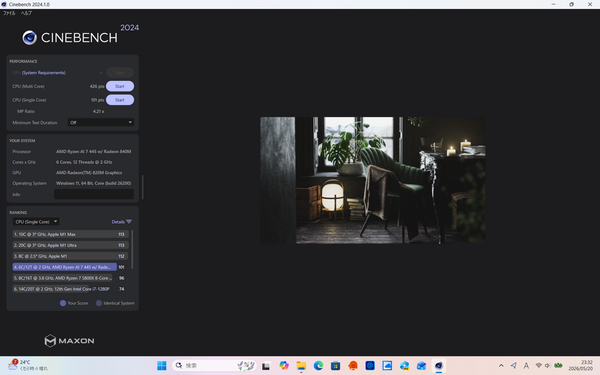Start the CPU (Multi Core) benchmark
The height and width of the screenshot is (375, 600).
click(x=120, y=86)
